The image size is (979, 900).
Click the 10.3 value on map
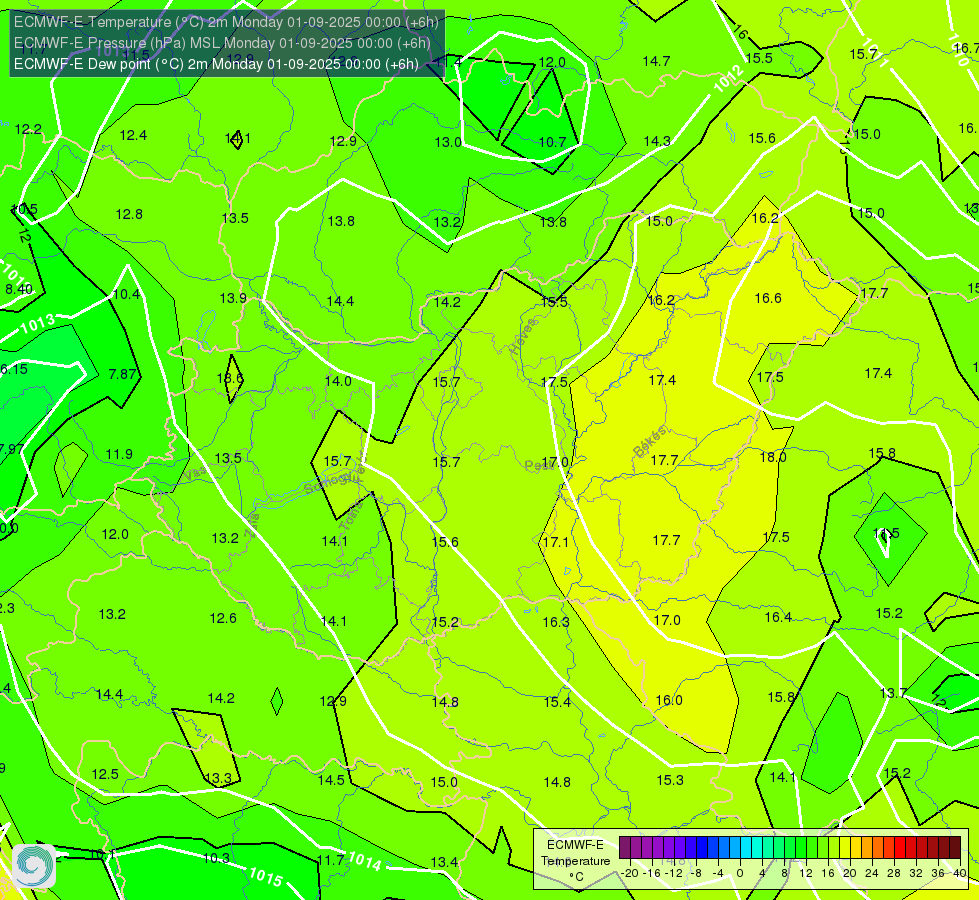pyautogui.click(x=216, y=858)
